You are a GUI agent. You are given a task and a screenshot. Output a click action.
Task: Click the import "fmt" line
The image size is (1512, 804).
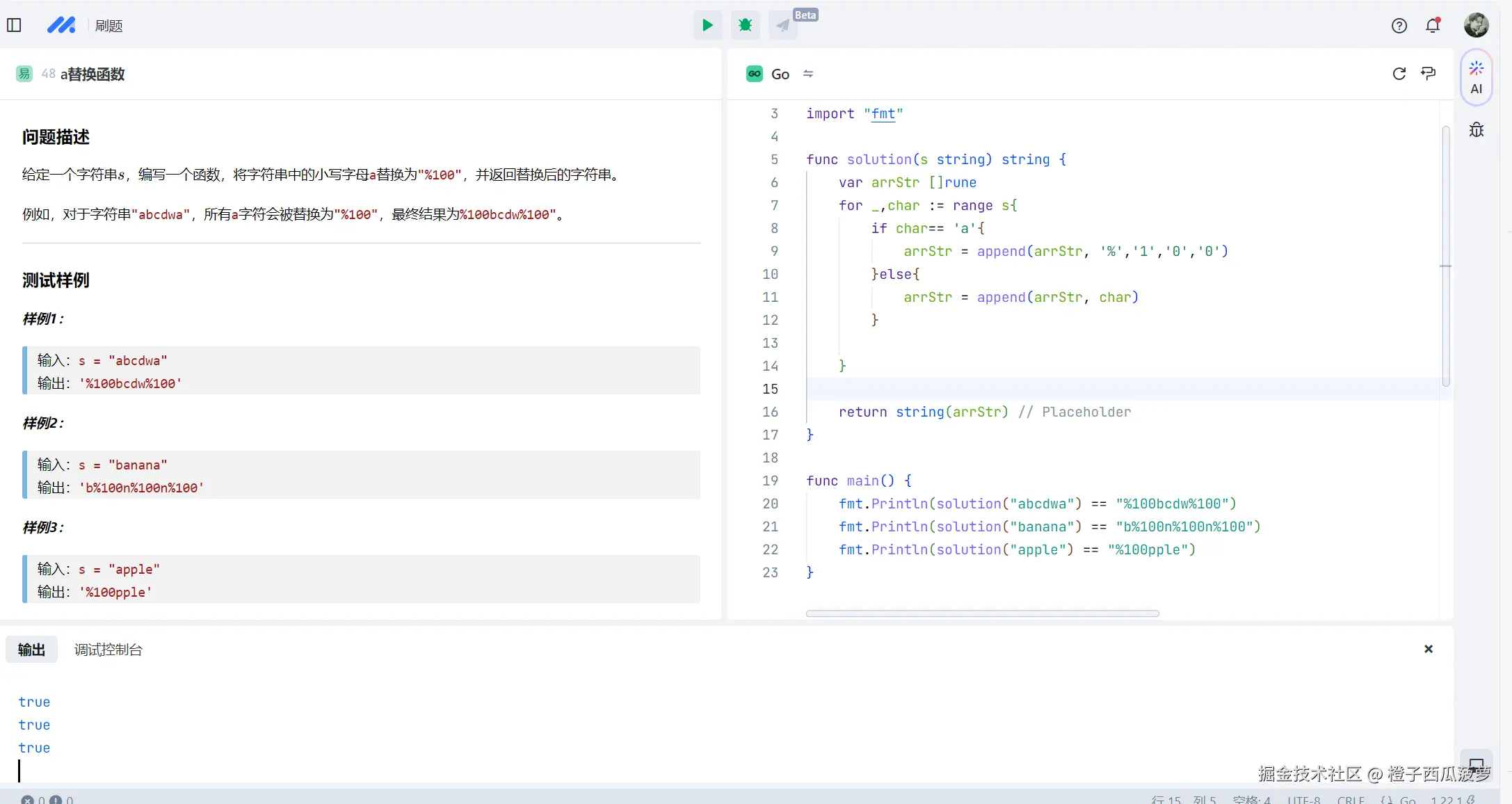click(x=854, y=113)
